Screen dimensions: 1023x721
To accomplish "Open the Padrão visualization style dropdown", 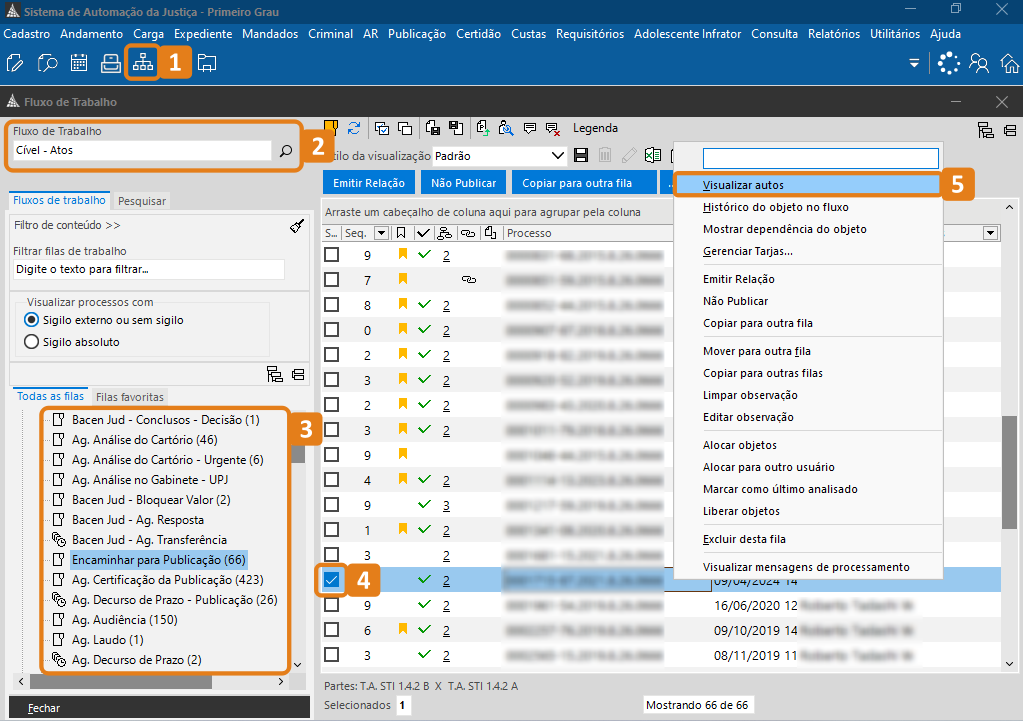I will pyautogui.click(x=558, y=156).
